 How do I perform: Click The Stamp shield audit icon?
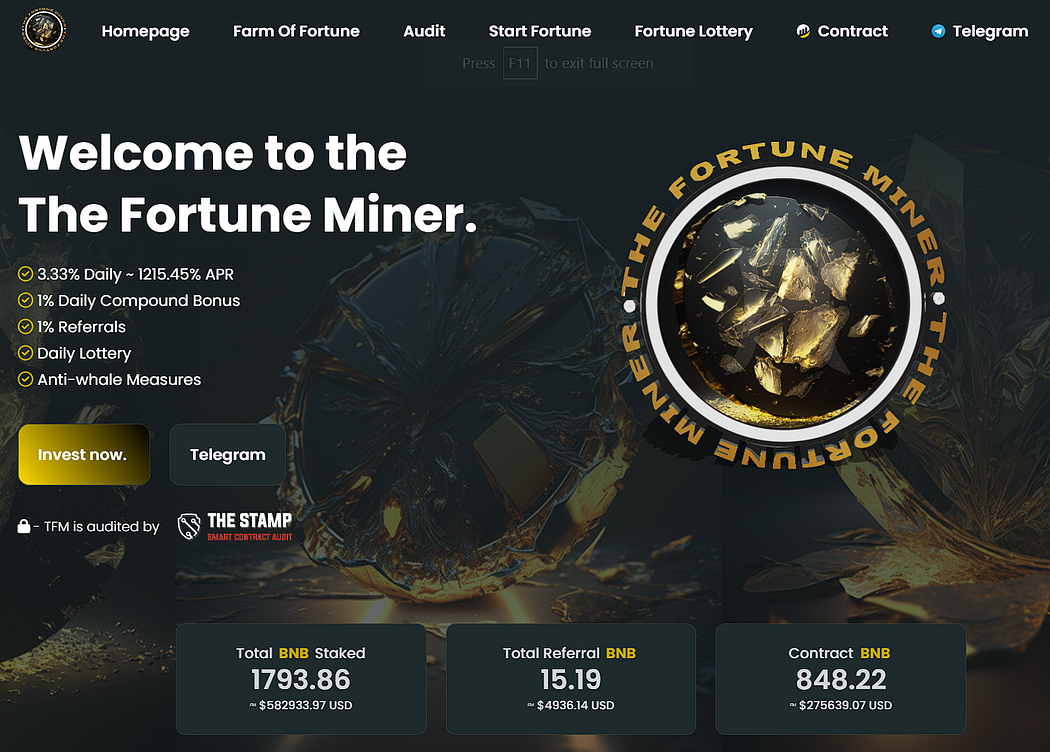point(189,526)
